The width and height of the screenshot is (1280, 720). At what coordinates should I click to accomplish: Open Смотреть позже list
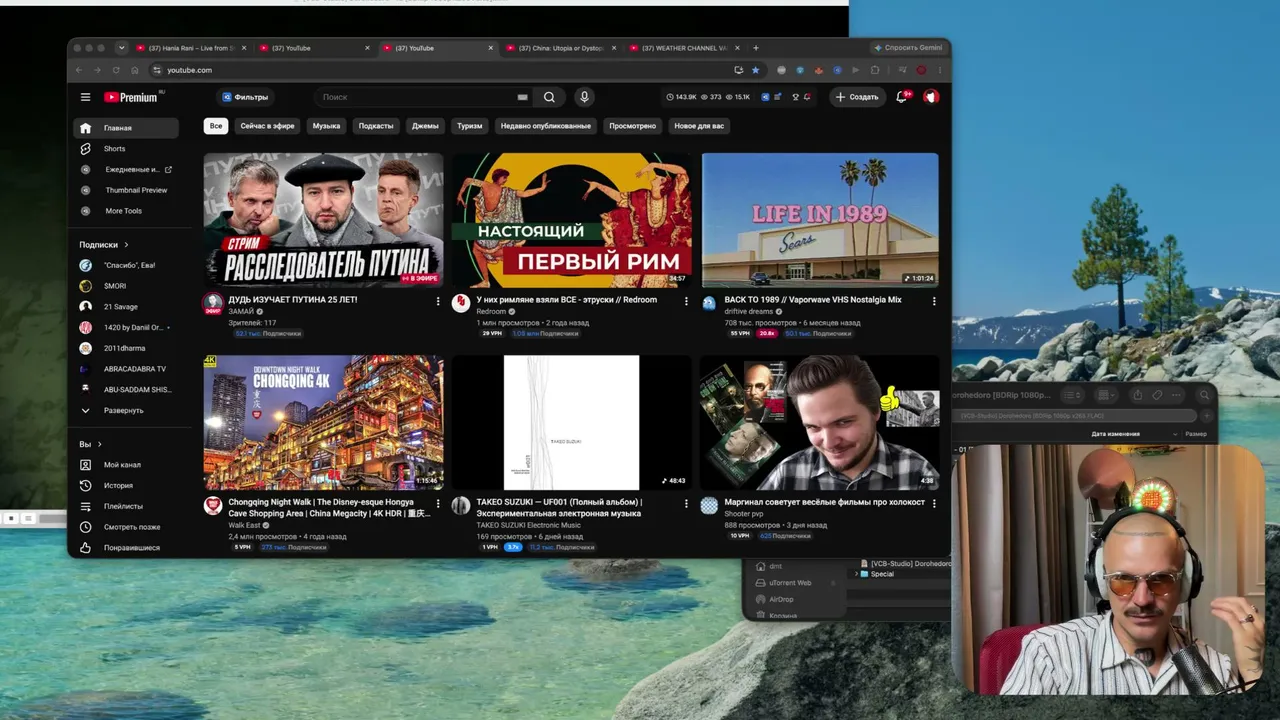tap(126, 527)
